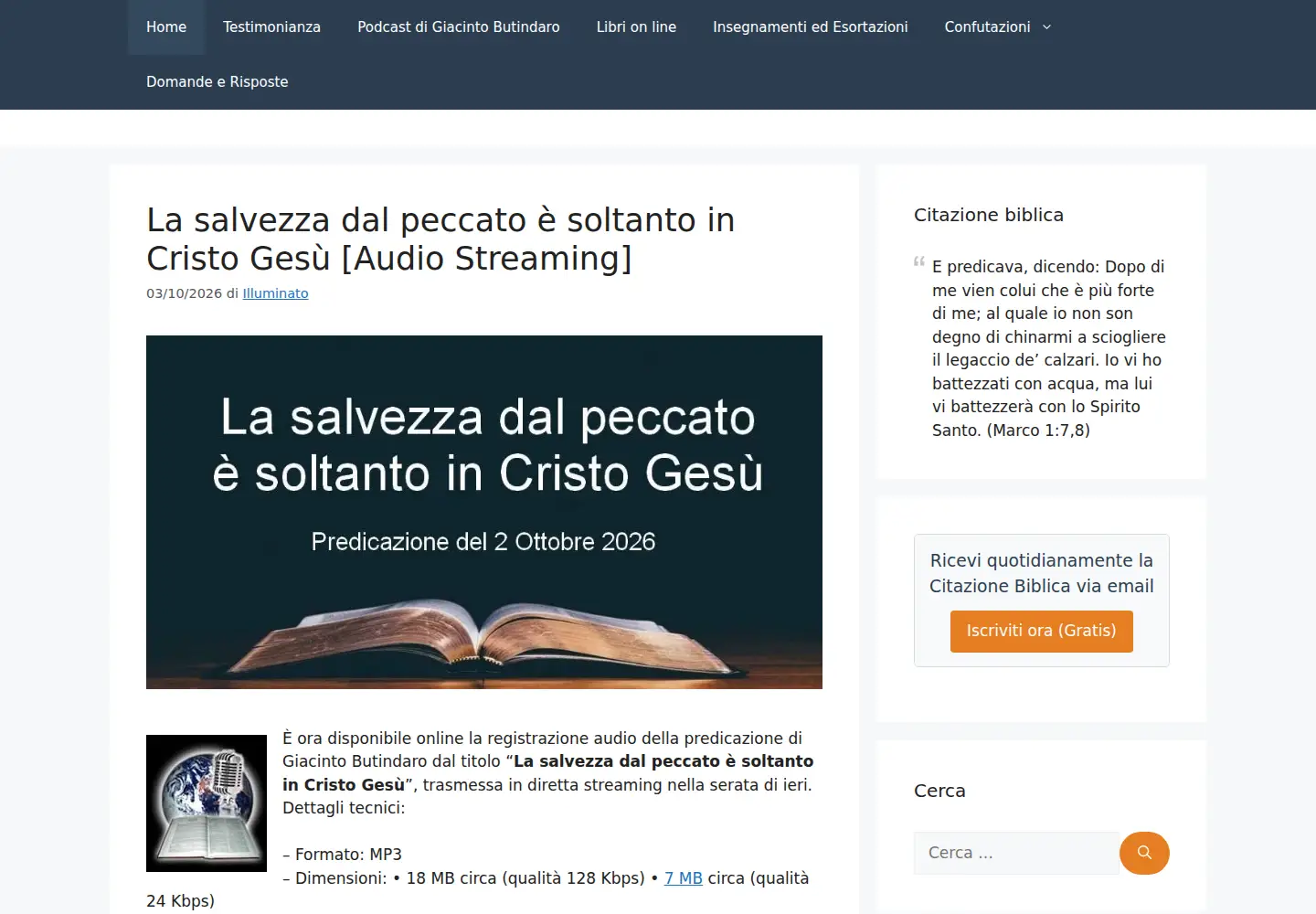Select the Citazione biblica heading
The image size is (1316, 914).
pyautogui.click(x=989, y=215)
